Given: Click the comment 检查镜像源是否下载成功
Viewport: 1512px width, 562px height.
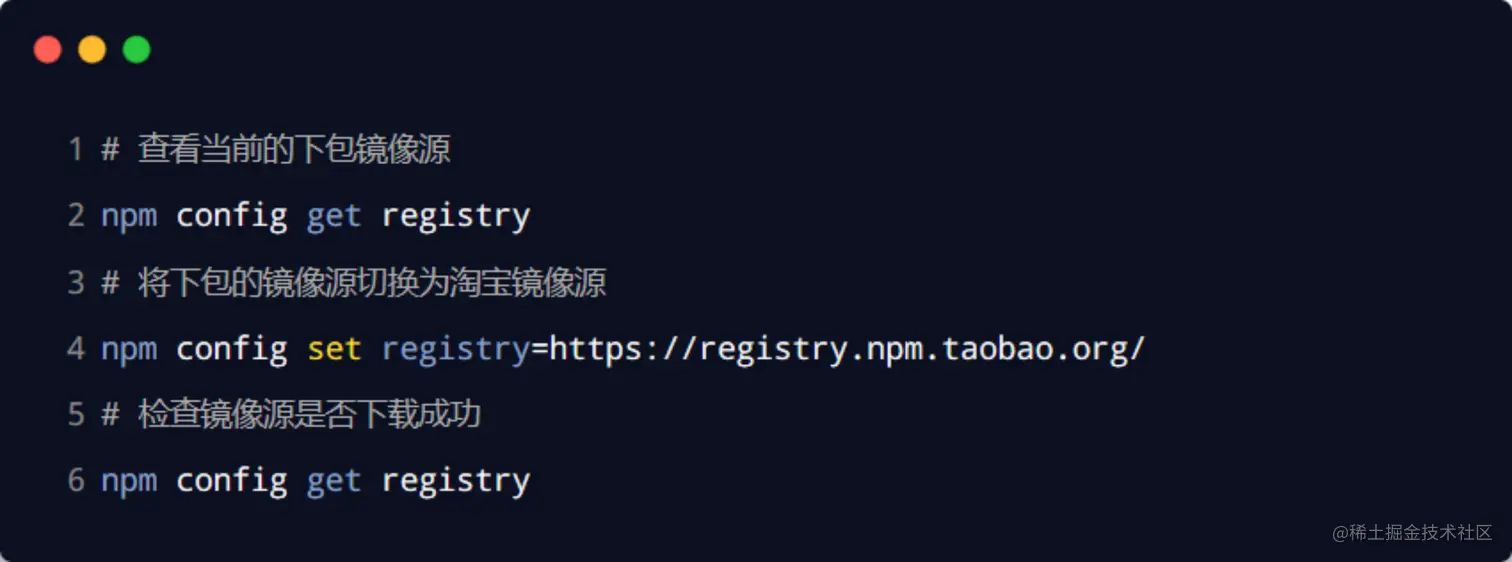Looking at the screenshot, I should 309,414.
